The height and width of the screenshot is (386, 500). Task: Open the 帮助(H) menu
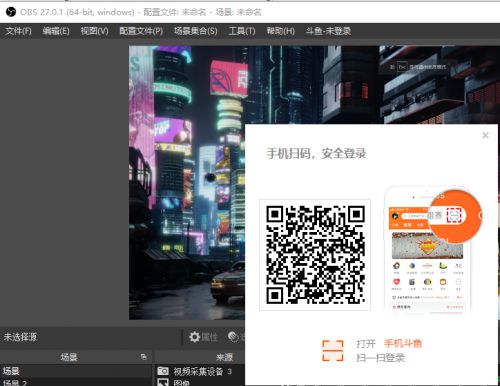pyautogui.click(x=280, y=31)
